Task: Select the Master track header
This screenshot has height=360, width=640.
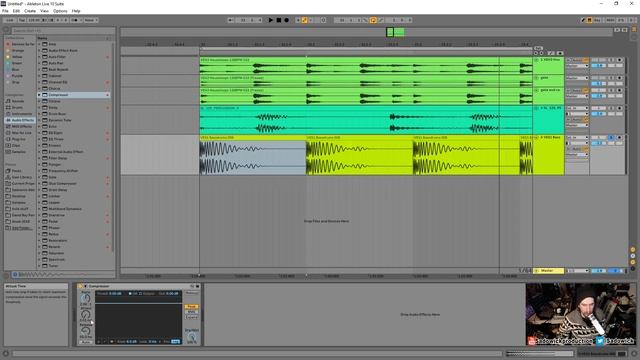Action: click(549, 271)
